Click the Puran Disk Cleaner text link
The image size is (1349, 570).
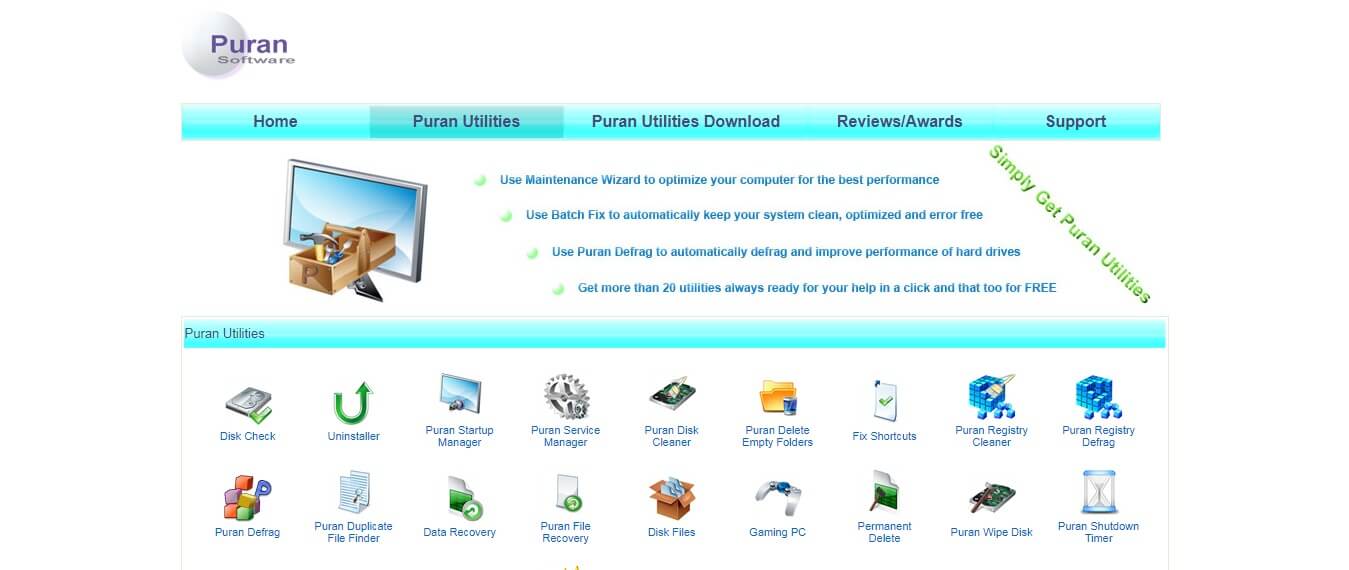[672, 436]
